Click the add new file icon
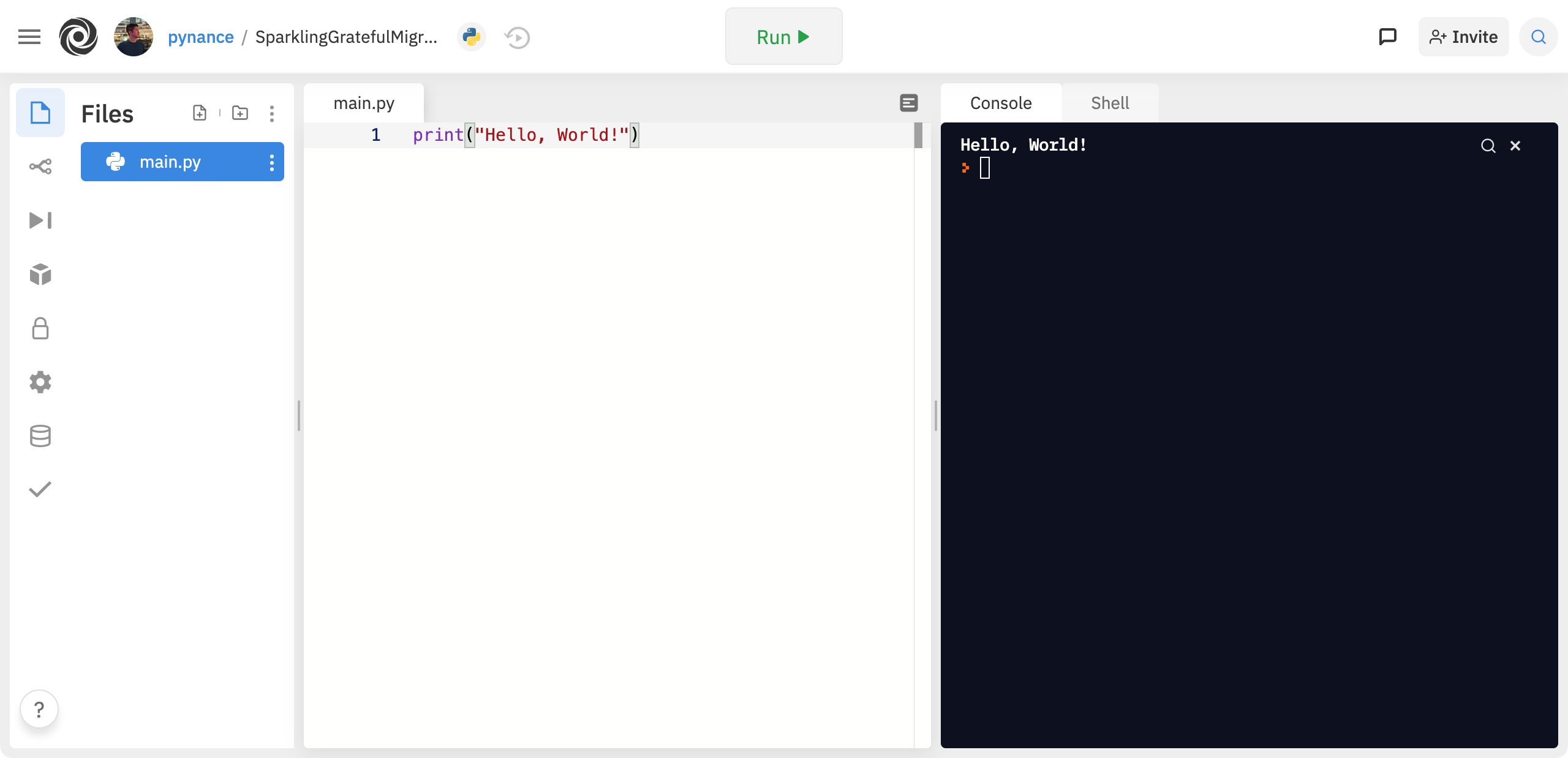 200,113
